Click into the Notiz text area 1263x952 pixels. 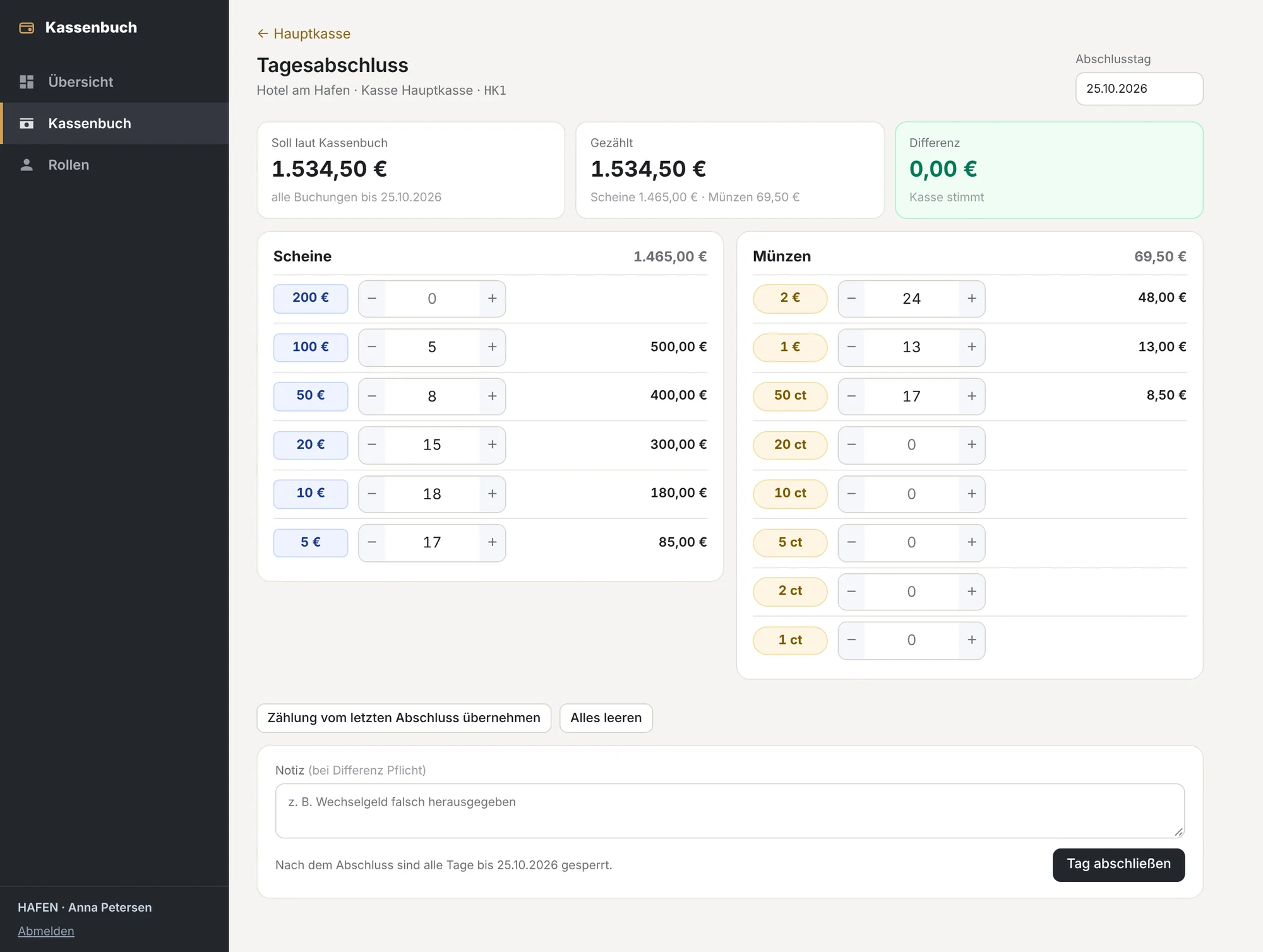730,811
